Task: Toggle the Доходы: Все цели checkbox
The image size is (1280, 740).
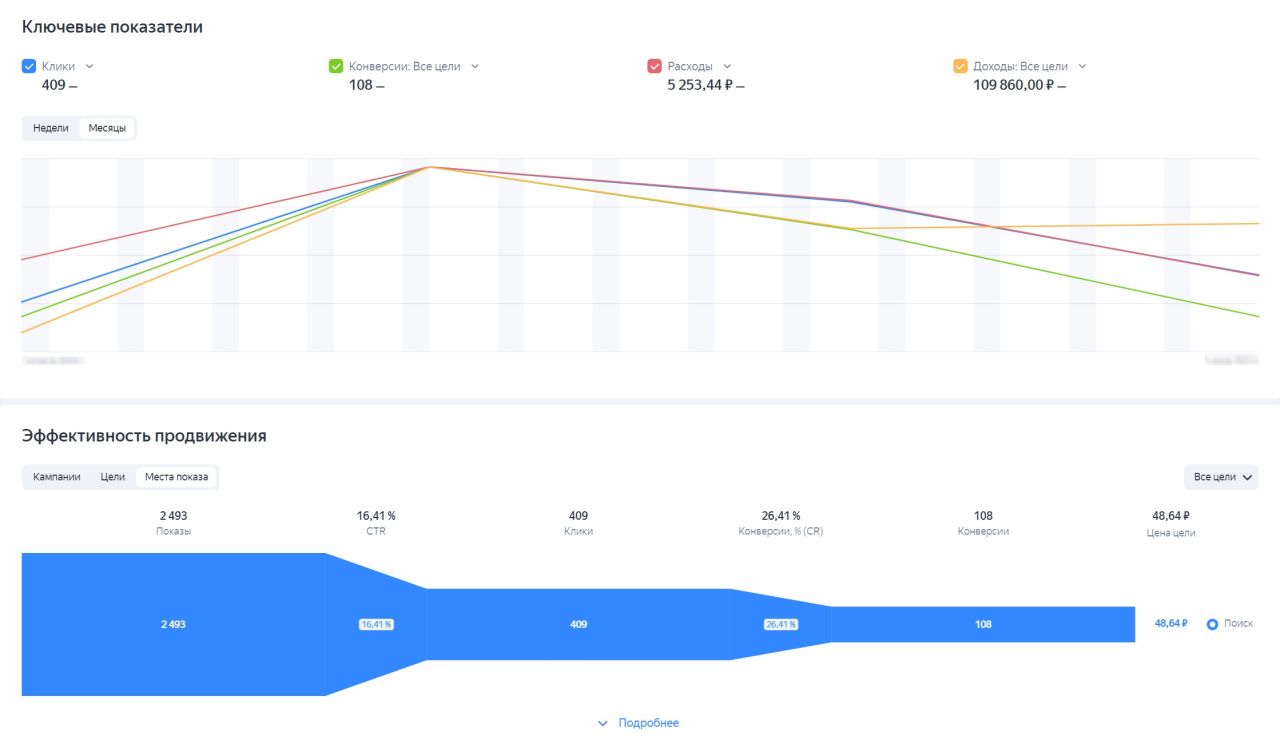Action: point(960,66)
